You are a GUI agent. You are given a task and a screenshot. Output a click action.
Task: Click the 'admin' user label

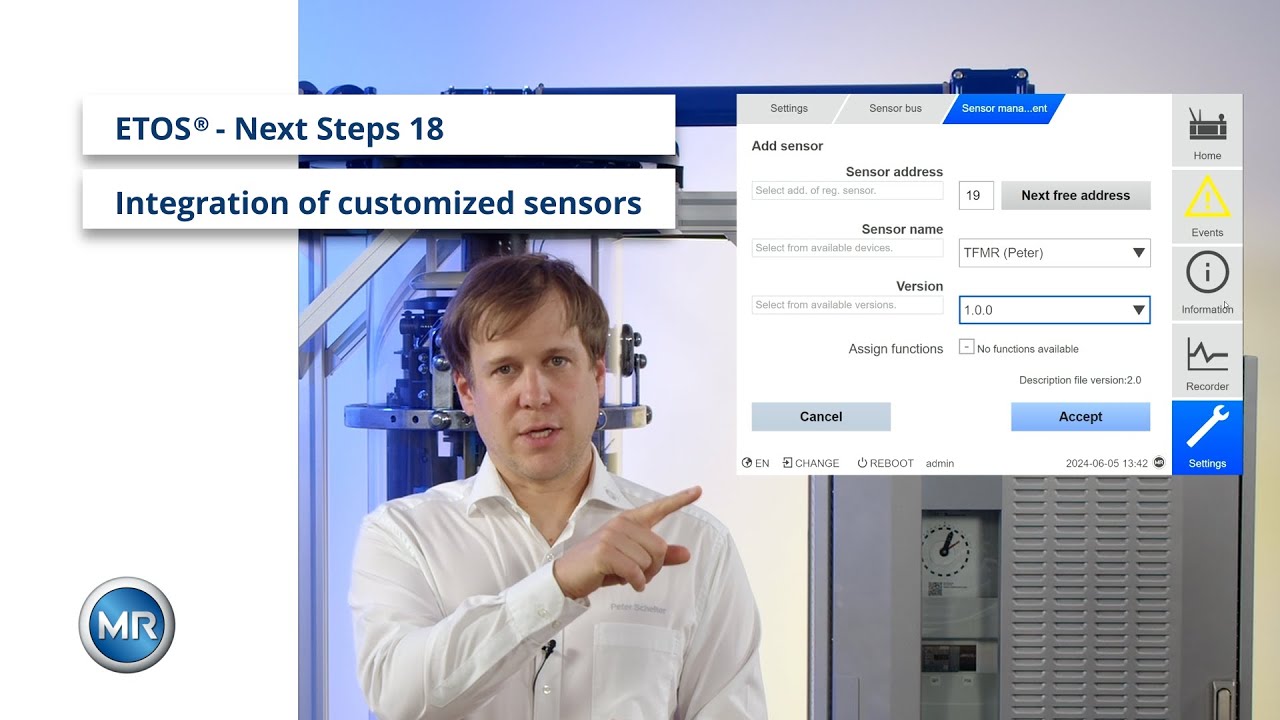[940, 463]
